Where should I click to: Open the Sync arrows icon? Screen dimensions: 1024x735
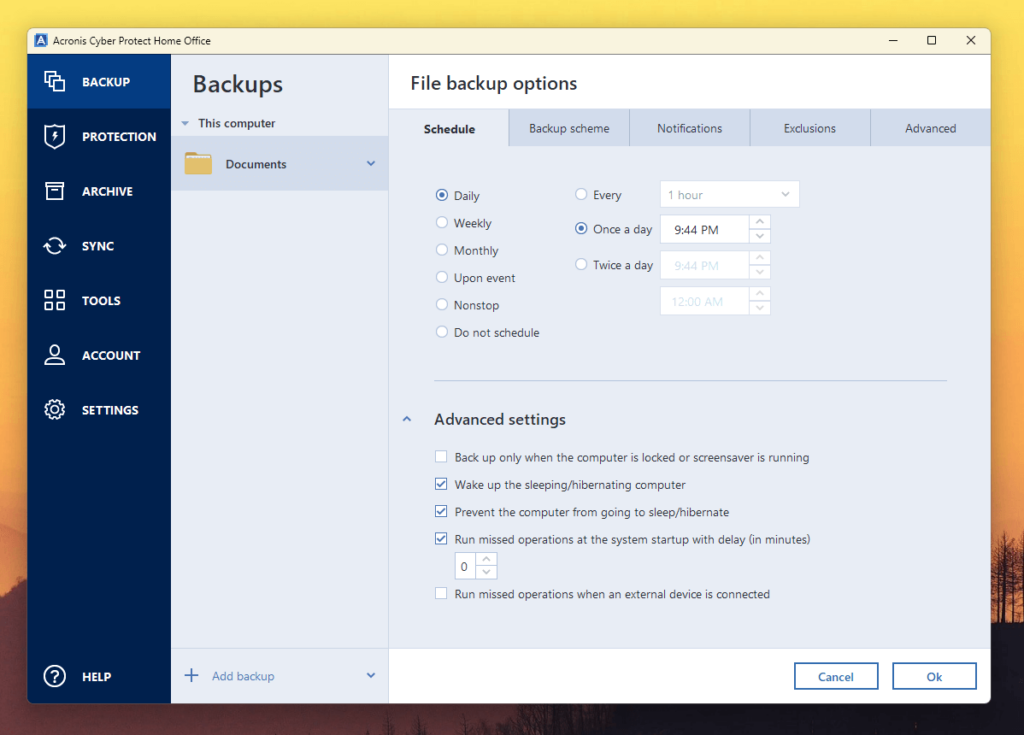coord(54,246)
